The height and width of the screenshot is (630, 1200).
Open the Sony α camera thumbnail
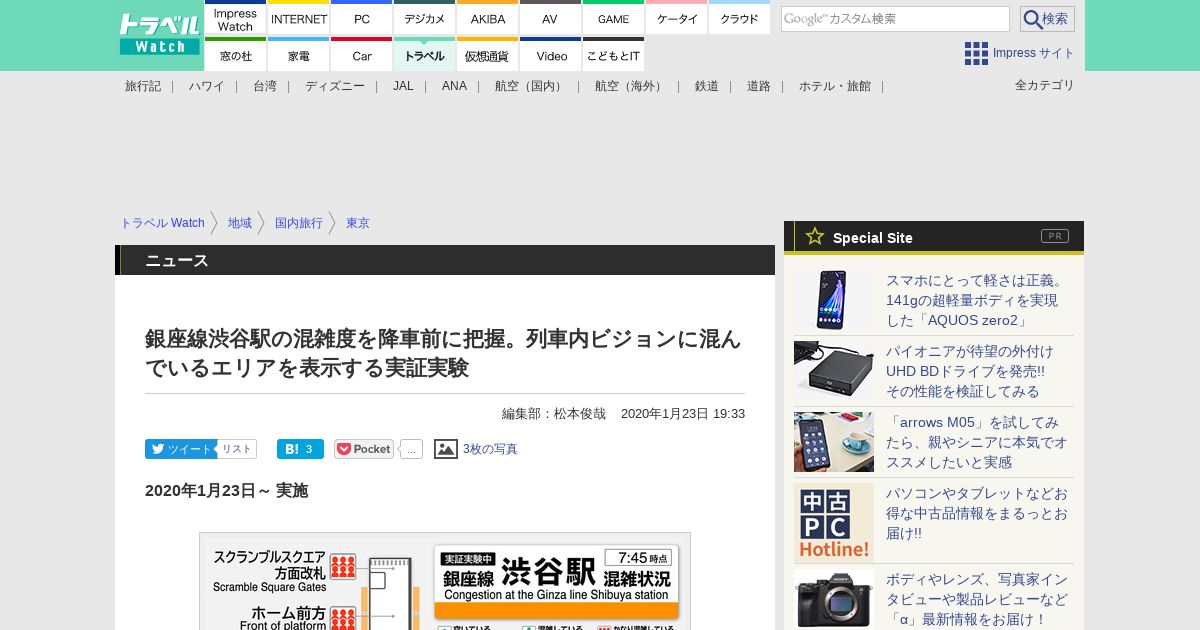tap(834, 599)
